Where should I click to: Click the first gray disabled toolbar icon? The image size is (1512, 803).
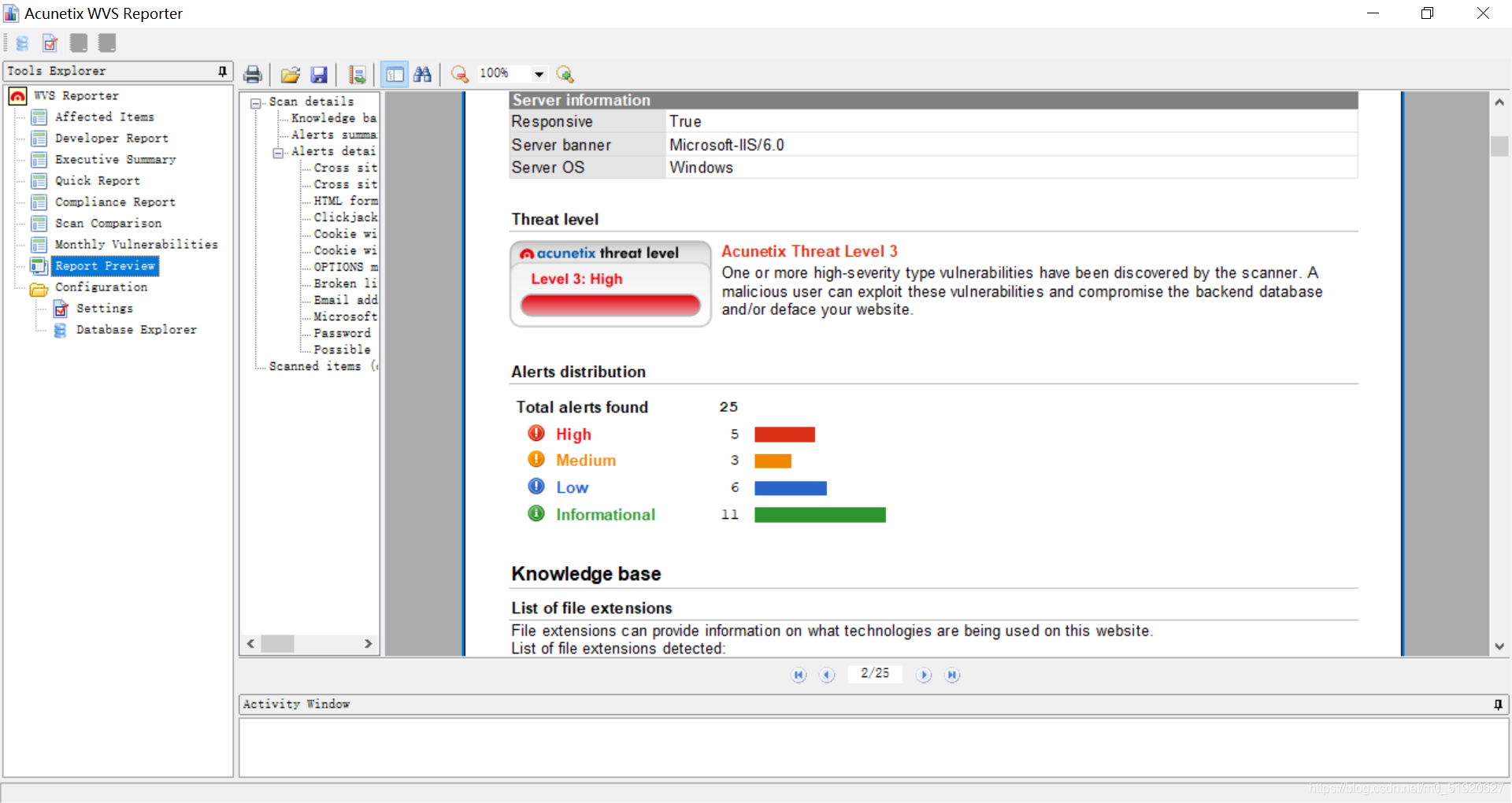click(x=79, y=43)
